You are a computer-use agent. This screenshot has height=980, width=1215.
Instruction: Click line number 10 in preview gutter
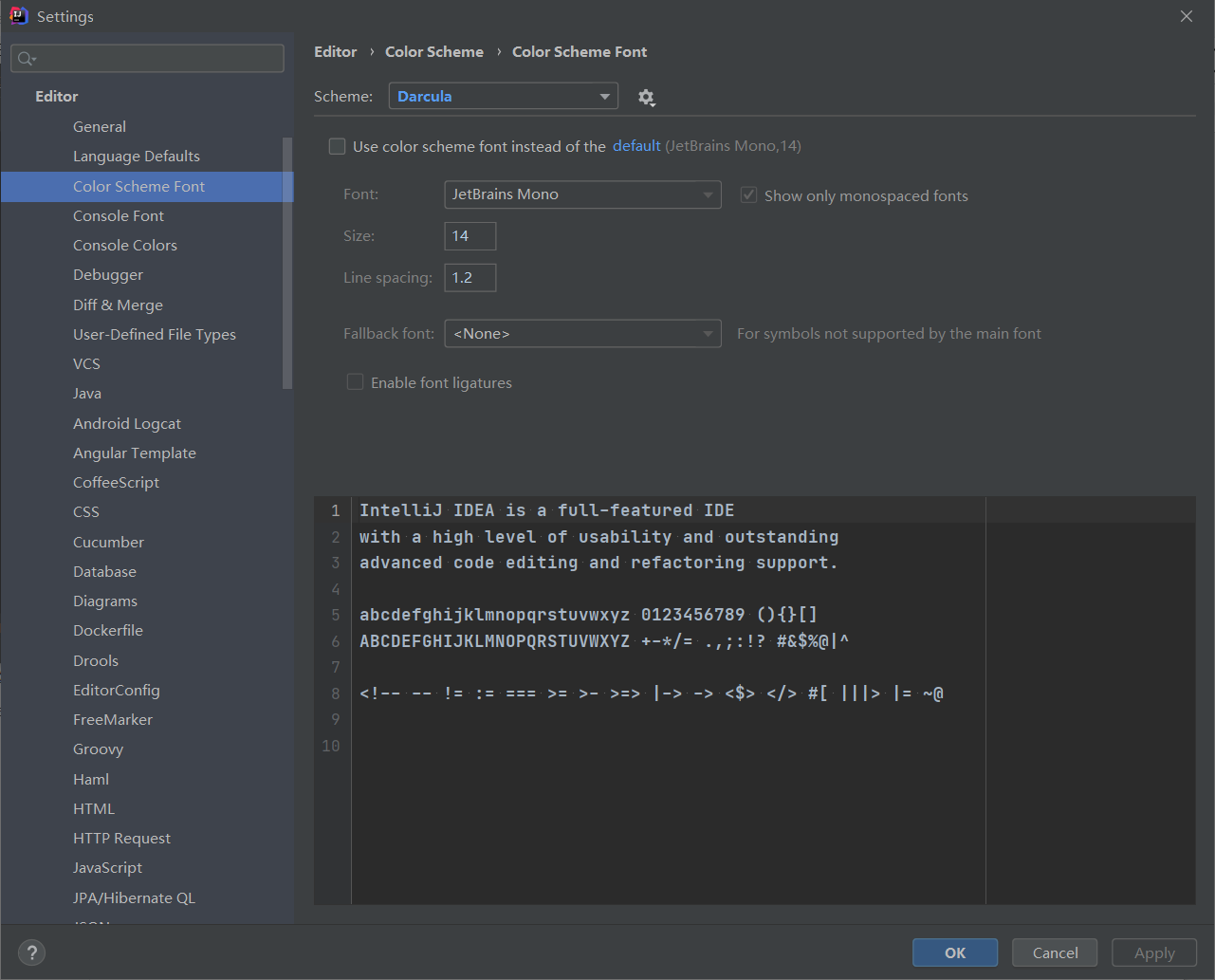[x=330, y=746]
